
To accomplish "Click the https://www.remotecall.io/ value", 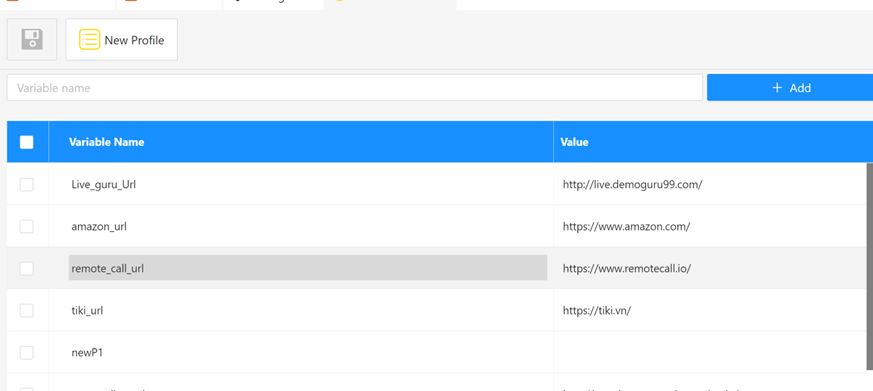I will point(627,268).
